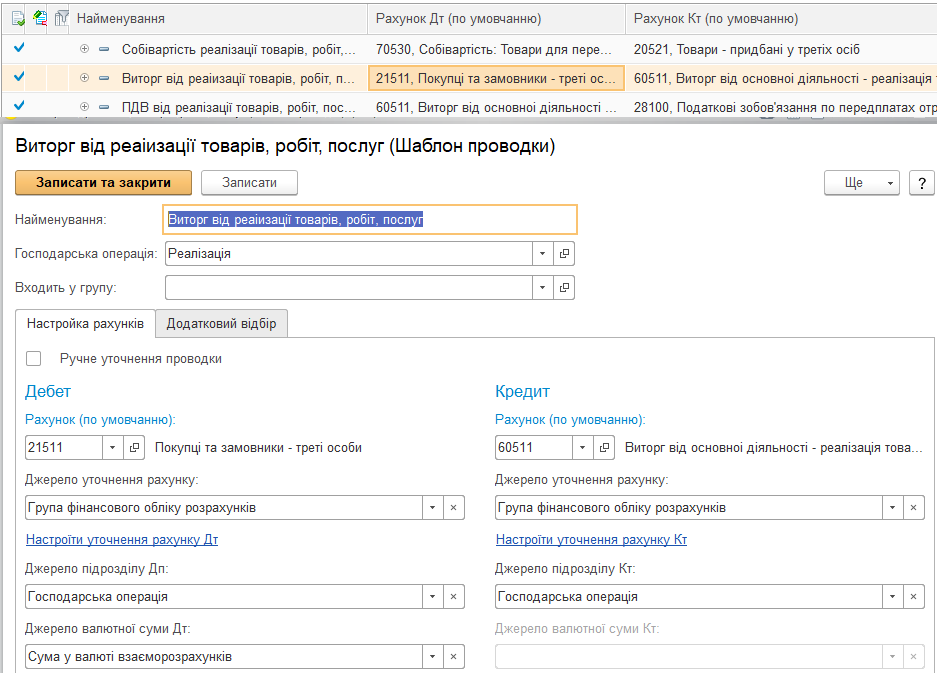The image size is (937, 673).
Task: Open the Господарська операція Реалізація record icon
Action: click(565, 254)
